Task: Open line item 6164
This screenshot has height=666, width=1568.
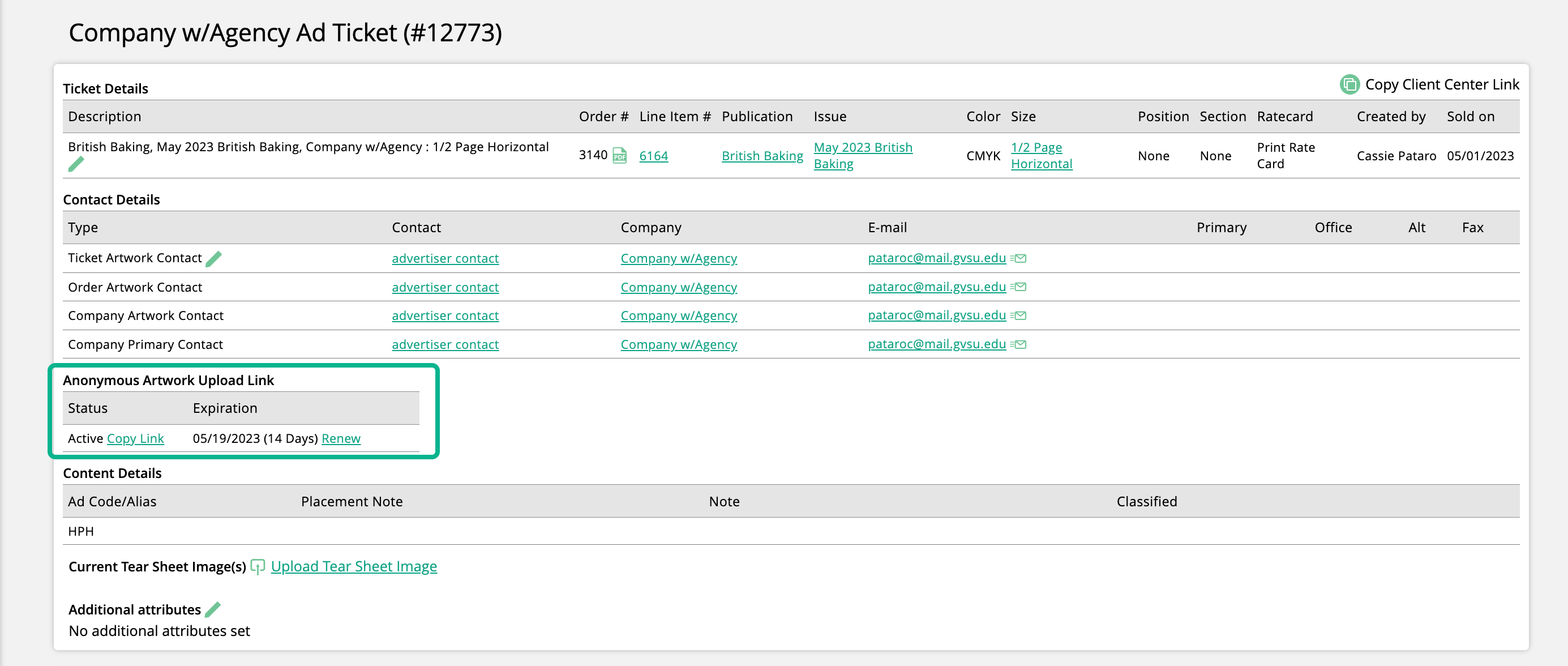Action: click(x=653, y=156)
